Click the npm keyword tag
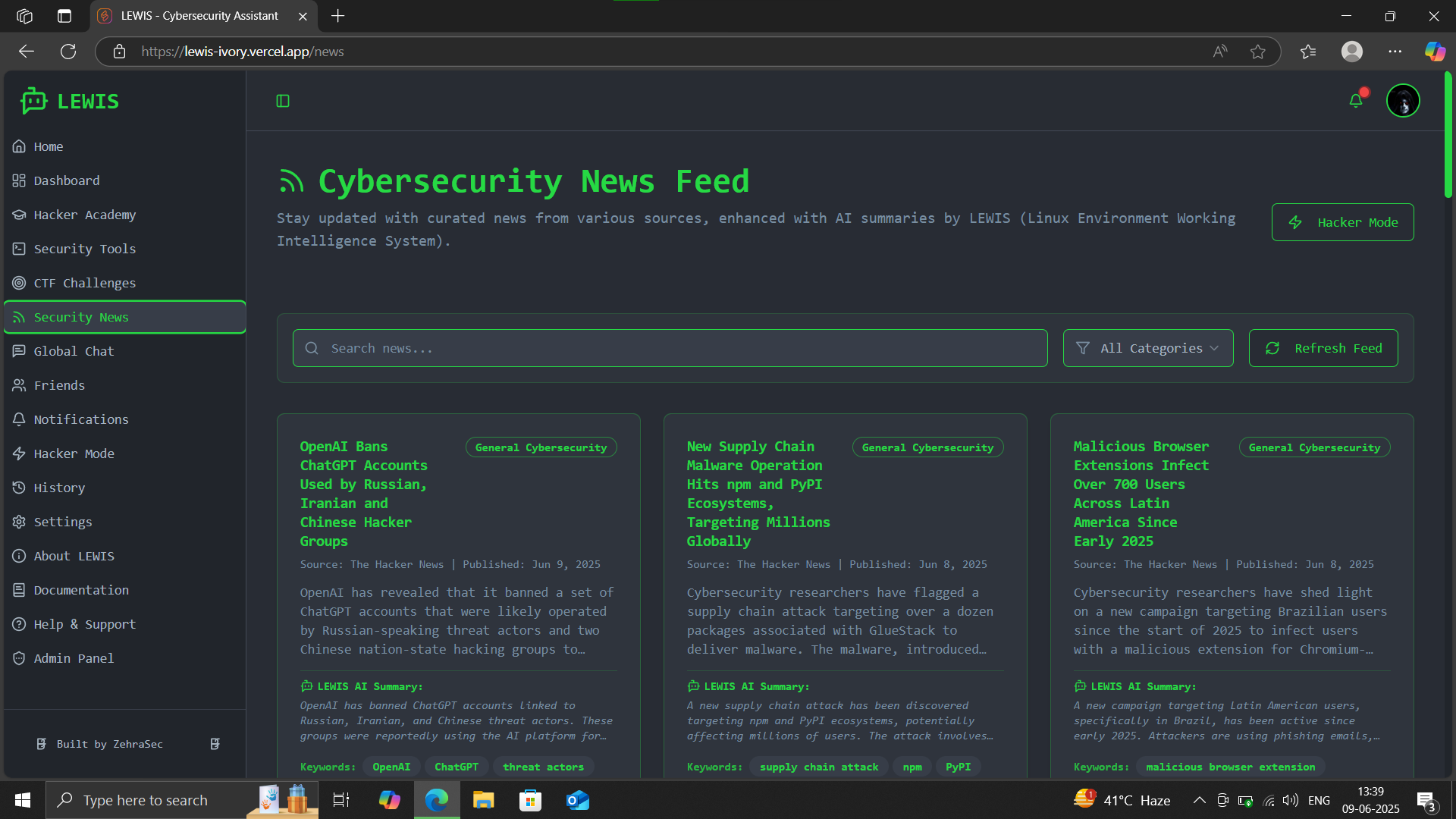The image size is (1456, 819). click(912, 767)
